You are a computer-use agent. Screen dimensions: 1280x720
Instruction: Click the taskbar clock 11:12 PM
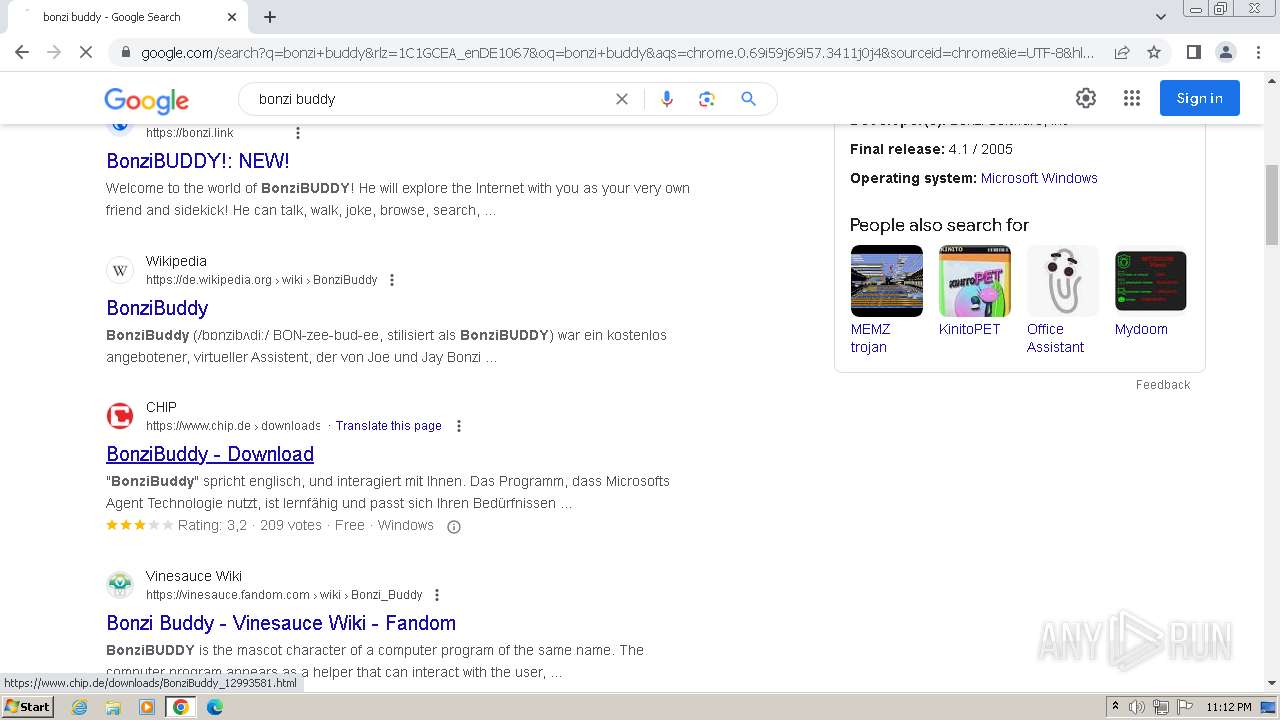1229,707
